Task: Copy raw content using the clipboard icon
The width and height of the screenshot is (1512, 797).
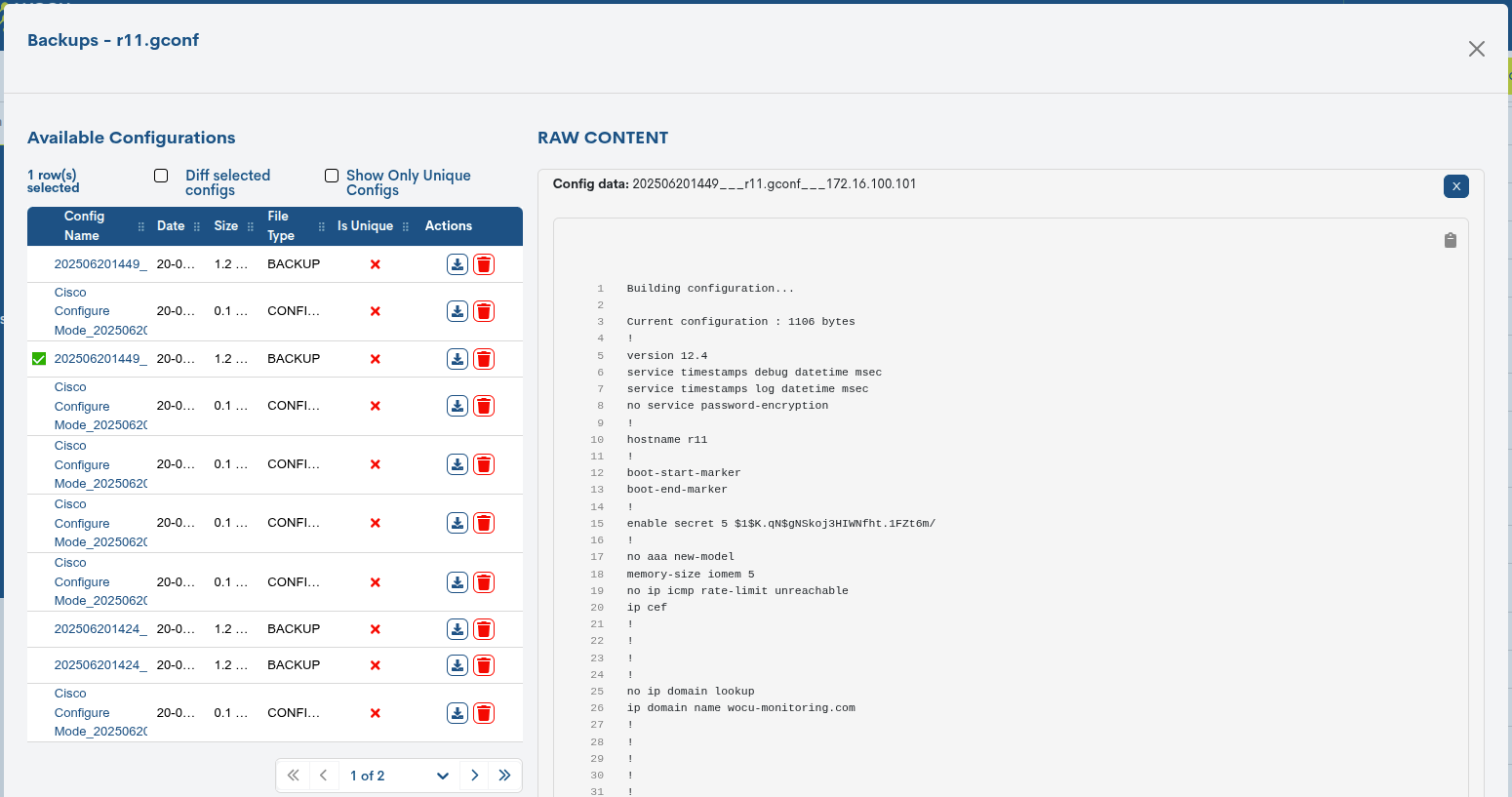Action: [1450, 240]
